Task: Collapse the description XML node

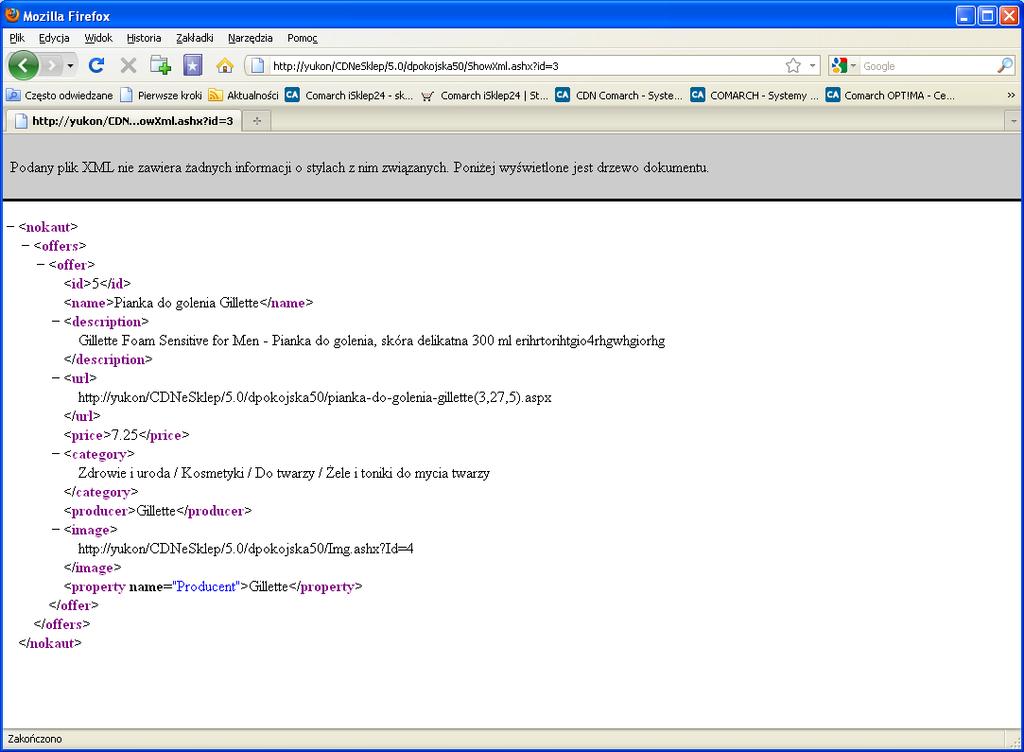Action: pos(56,321)
